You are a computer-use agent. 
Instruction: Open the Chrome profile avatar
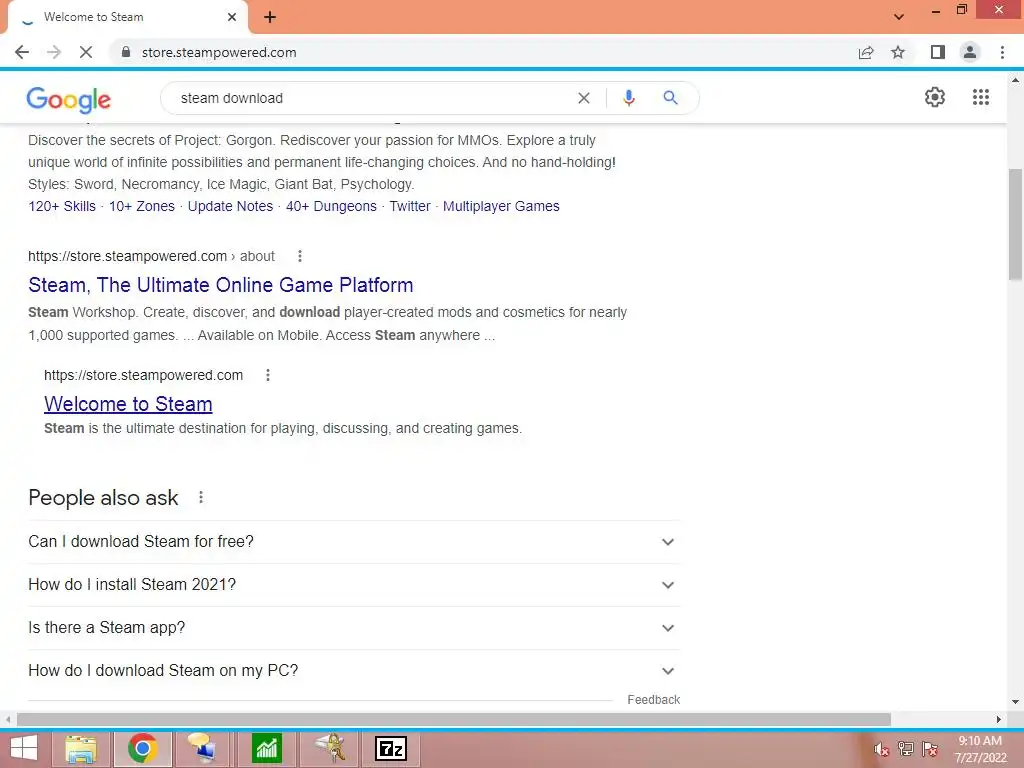(970, 52)
